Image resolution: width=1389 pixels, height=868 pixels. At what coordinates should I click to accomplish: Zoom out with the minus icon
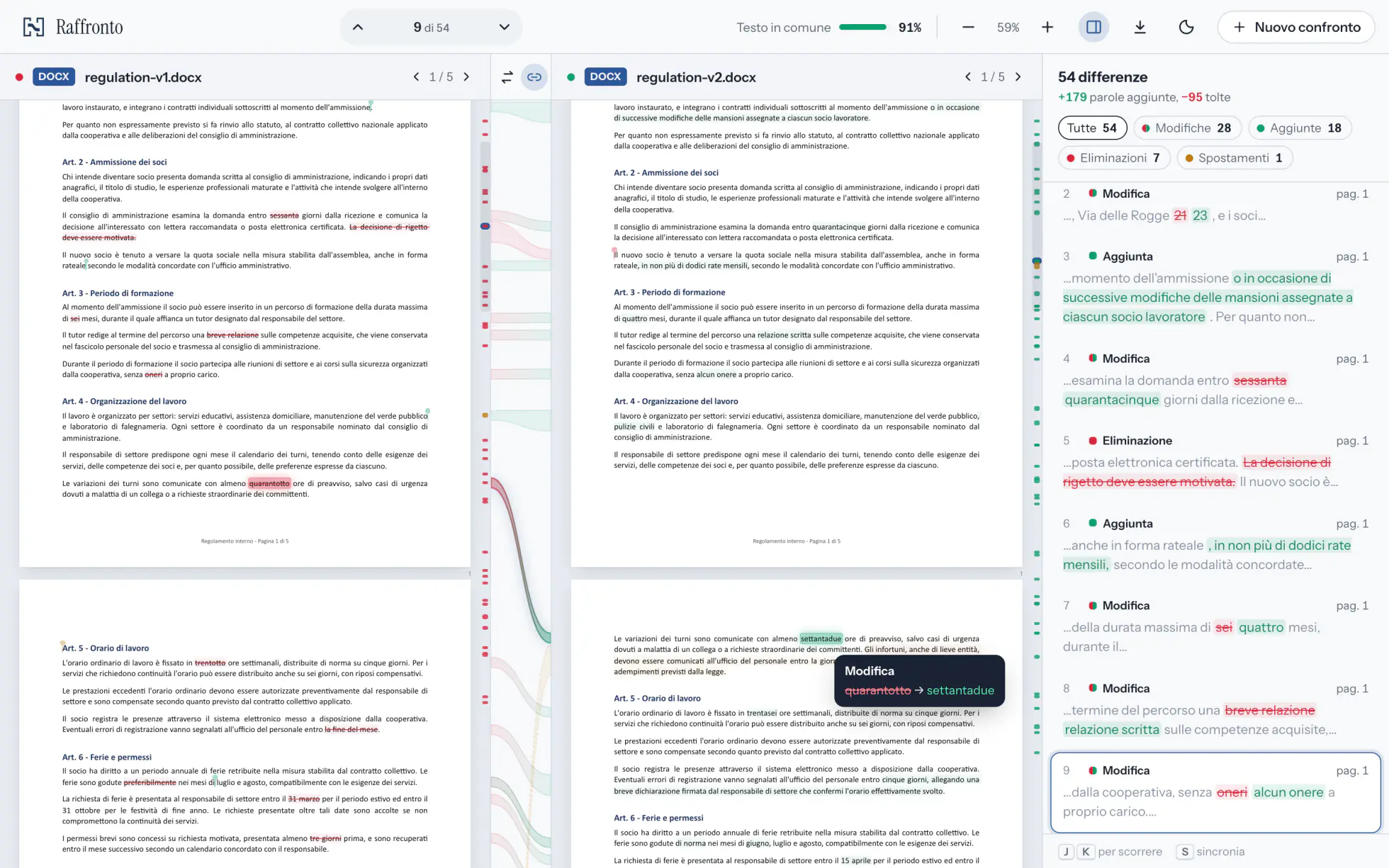pos(968,28)
